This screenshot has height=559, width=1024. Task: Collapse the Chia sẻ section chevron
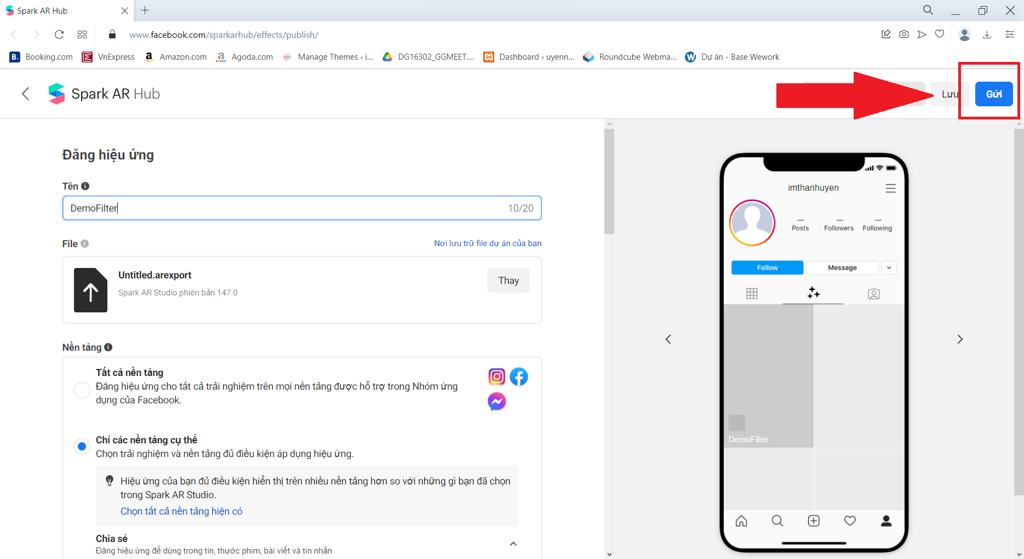click(513, 543)
